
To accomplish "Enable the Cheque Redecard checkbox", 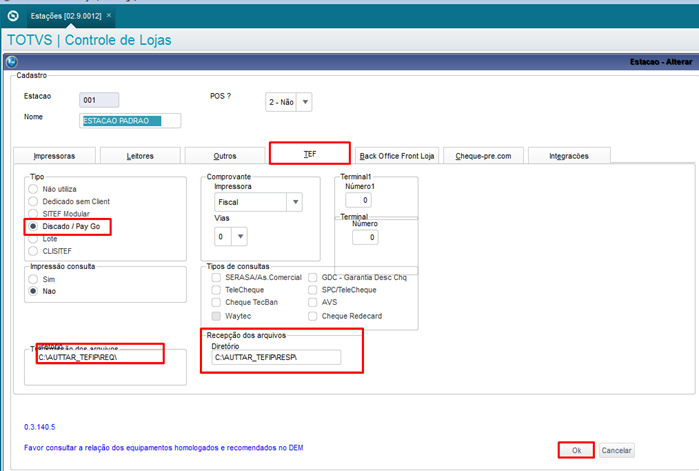I will click(x=313, y=316).
